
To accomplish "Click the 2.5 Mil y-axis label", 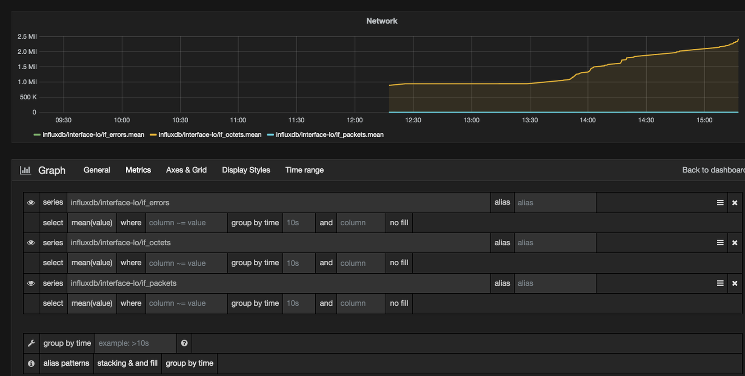I will [27, 37].
